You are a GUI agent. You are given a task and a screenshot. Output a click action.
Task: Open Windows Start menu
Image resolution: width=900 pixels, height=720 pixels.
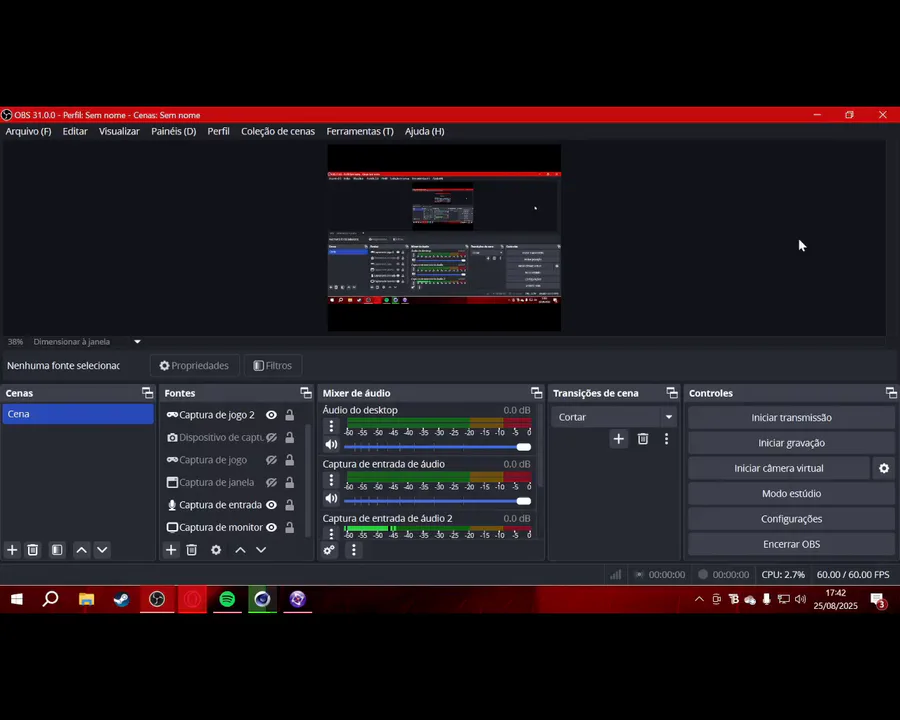click(17, 599)
